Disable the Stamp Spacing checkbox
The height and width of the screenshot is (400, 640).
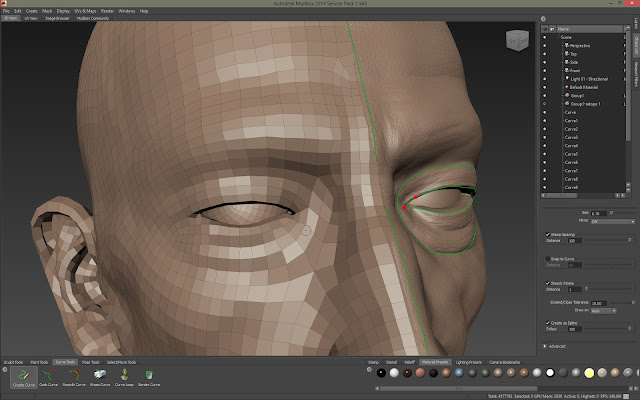click(x=546, y=234)
